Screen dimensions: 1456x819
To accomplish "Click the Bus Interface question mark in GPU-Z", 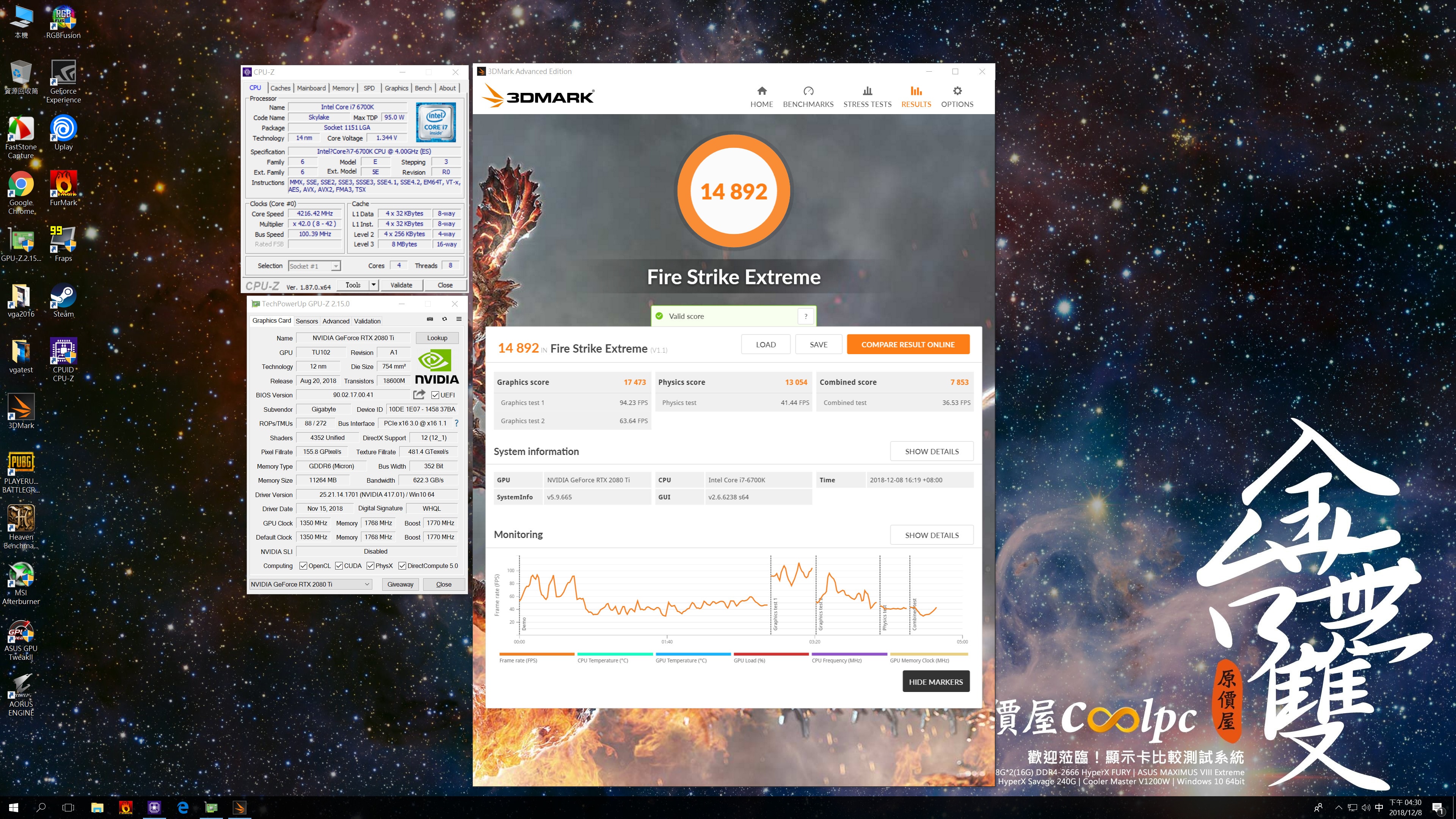I will [456, 424].
